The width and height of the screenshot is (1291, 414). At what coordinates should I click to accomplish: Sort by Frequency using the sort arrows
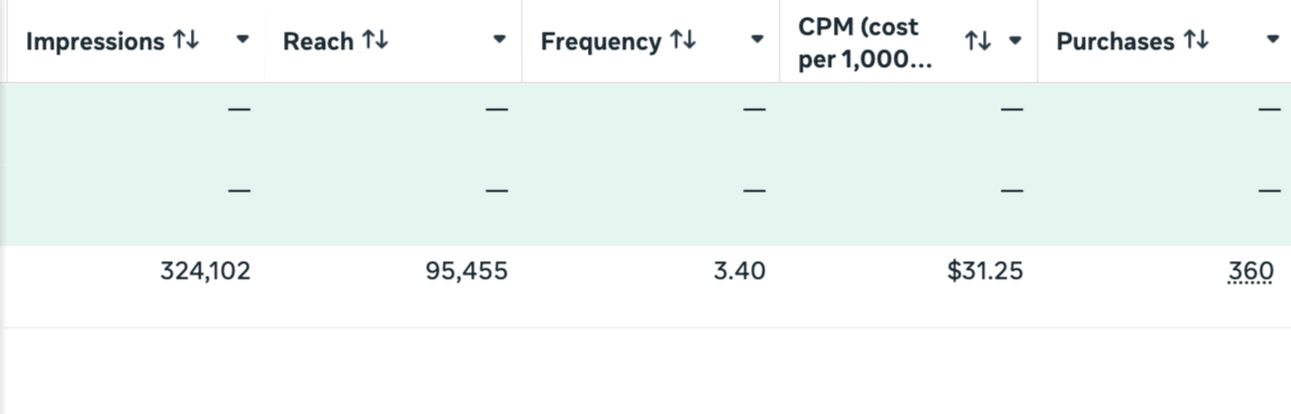683,41
